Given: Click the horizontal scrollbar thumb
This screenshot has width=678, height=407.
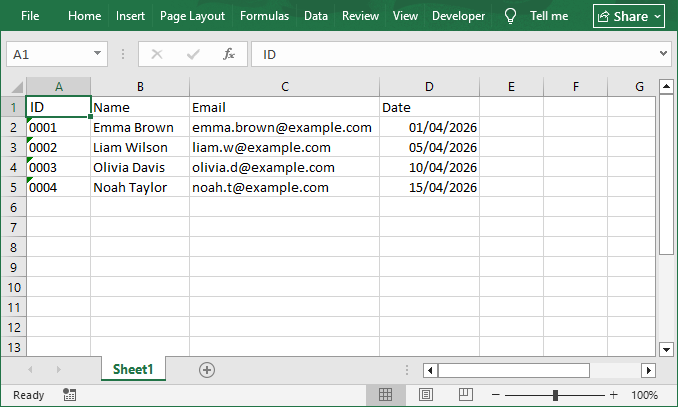Looking at the screenshot, I should coord(514,370).
